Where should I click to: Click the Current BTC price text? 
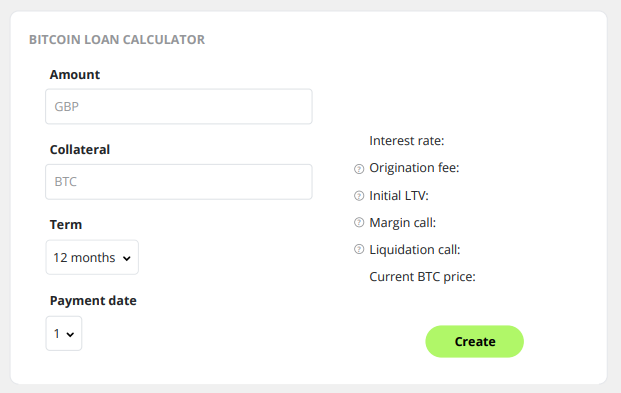pos(422,277)
